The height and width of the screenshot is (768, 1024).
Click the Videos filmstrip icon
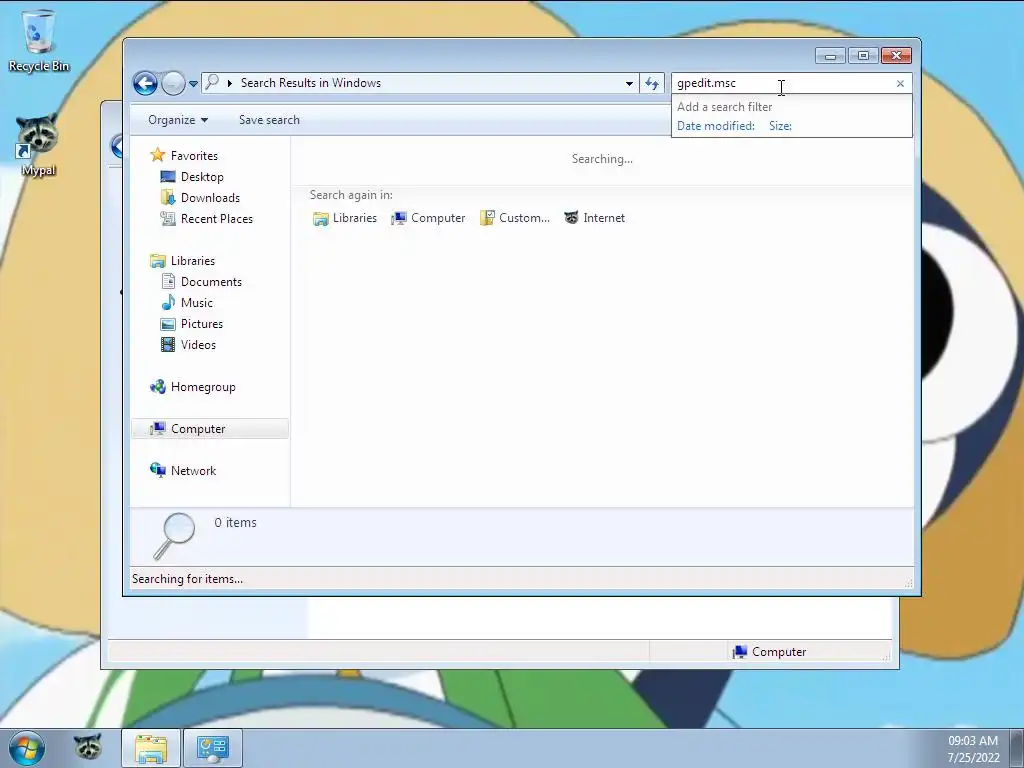coord(168,345)
